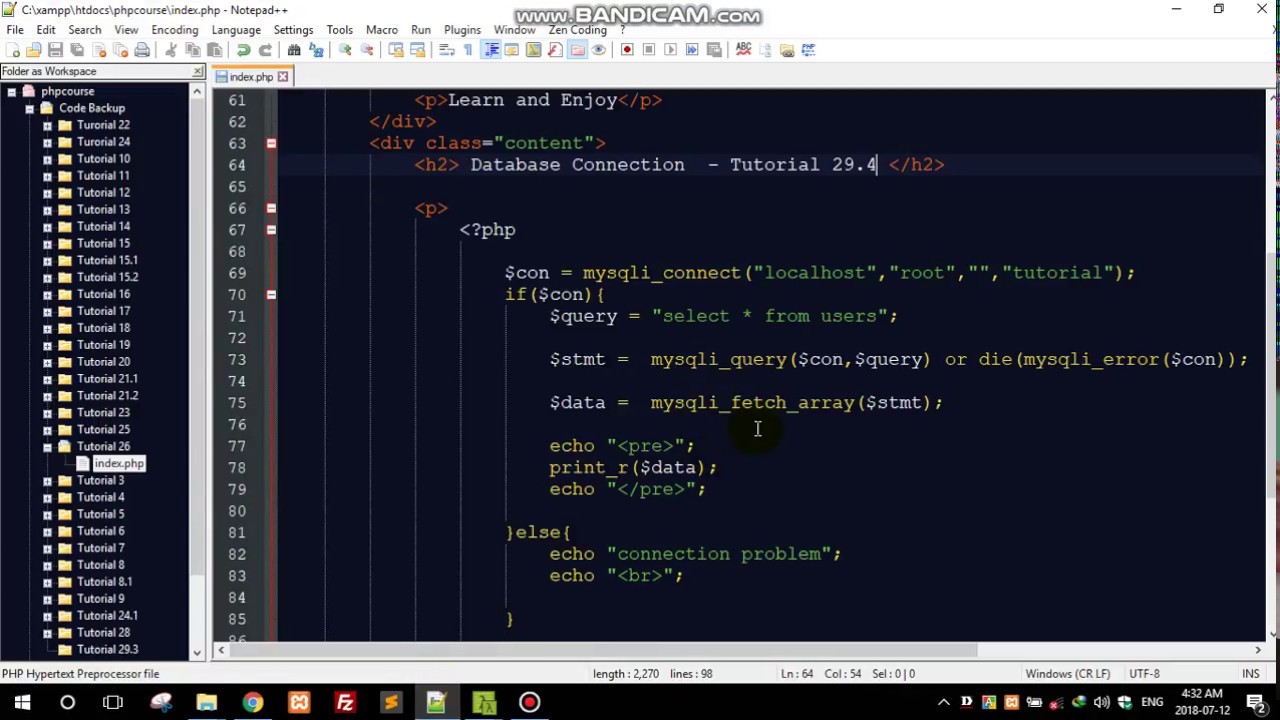This screenshot has width=1280, height=720.
Task: Click the Zoom Out toolbar icon
Action: coord(367,50)
